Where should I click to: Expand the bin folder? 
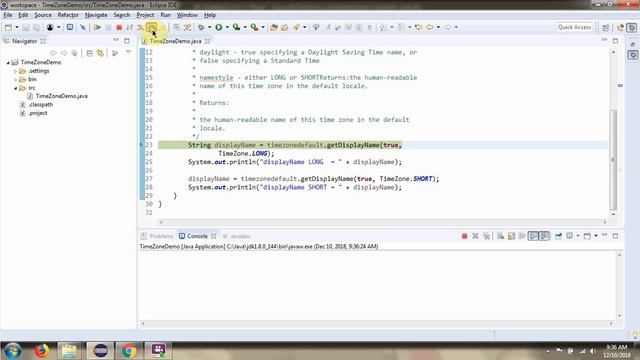pos(16,80)
